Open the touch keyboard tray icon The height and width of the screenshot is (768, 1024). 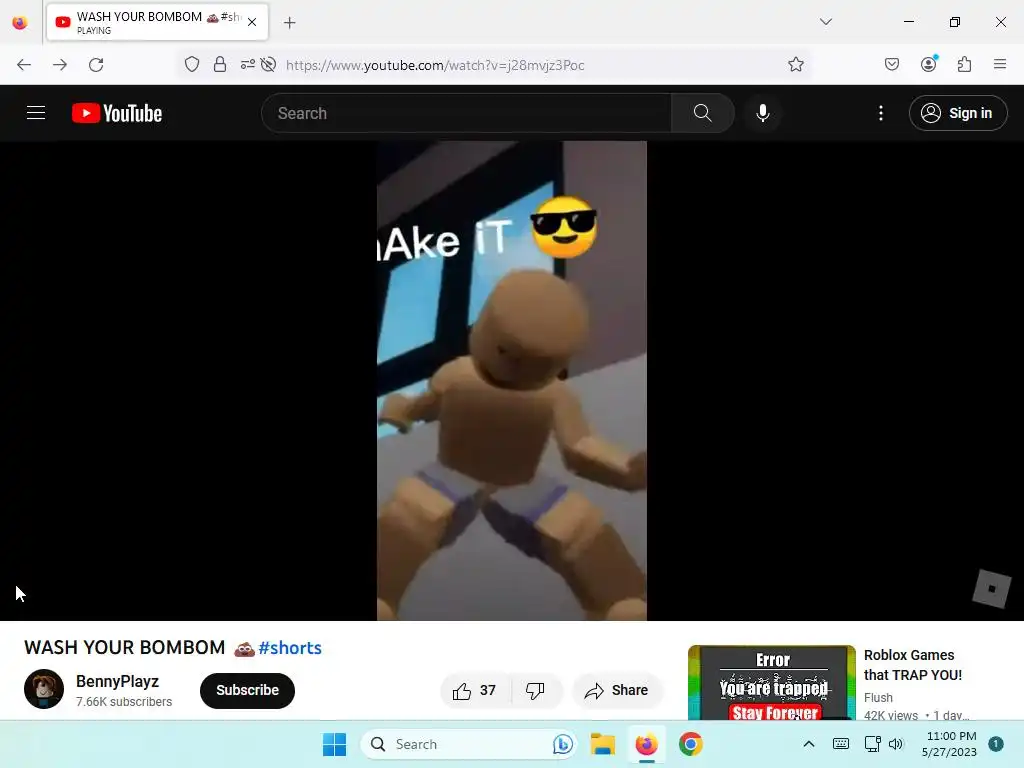[x=840, y=744]
